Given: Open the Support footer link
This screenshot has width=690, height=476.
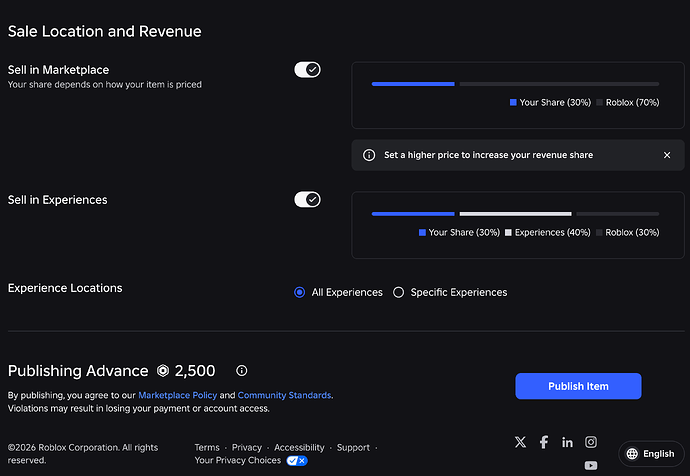Looking at the screenshot, I should (353, 447).
